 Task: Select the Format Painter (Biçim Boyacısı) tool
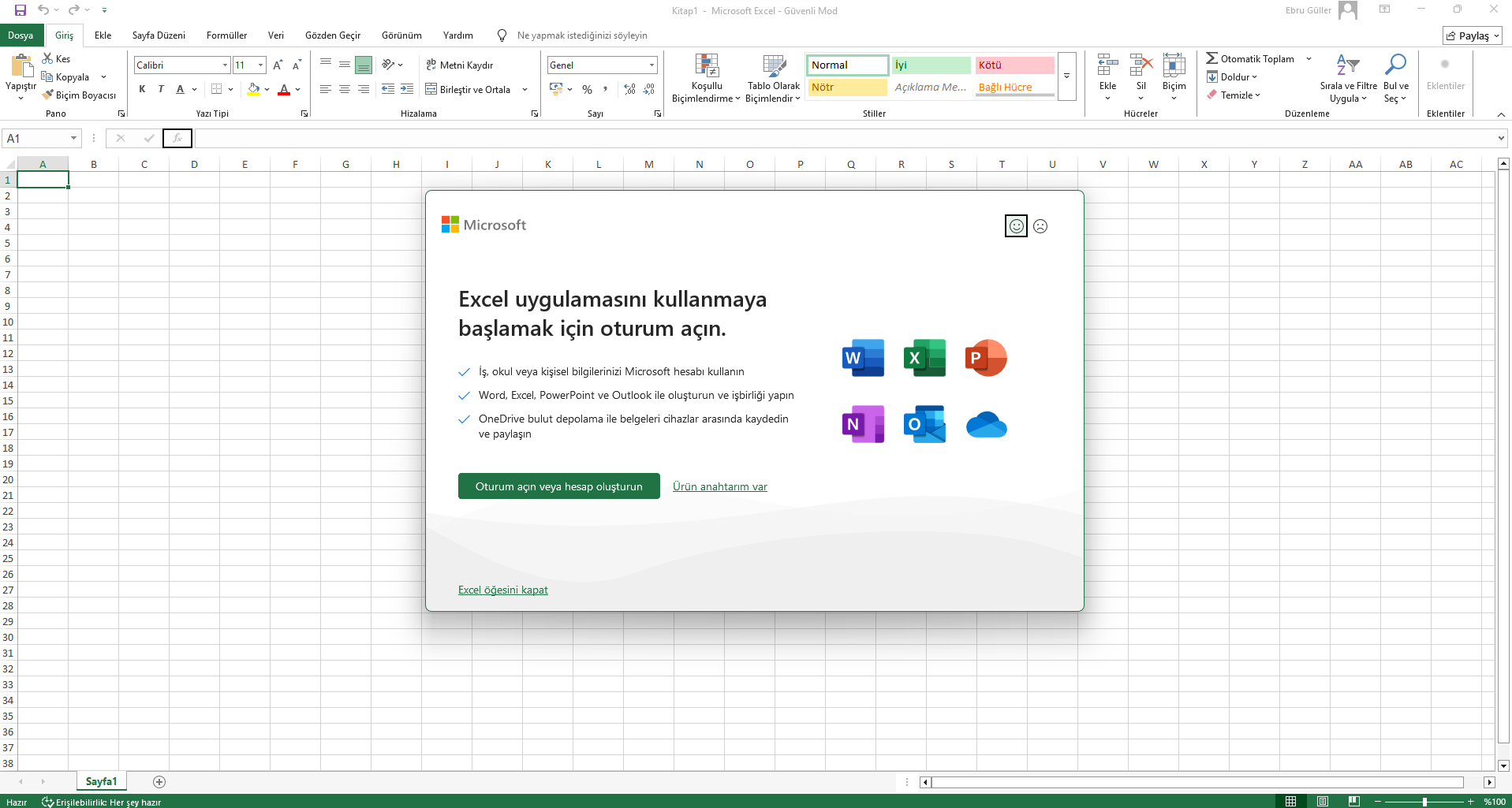(x=80, y=95)
